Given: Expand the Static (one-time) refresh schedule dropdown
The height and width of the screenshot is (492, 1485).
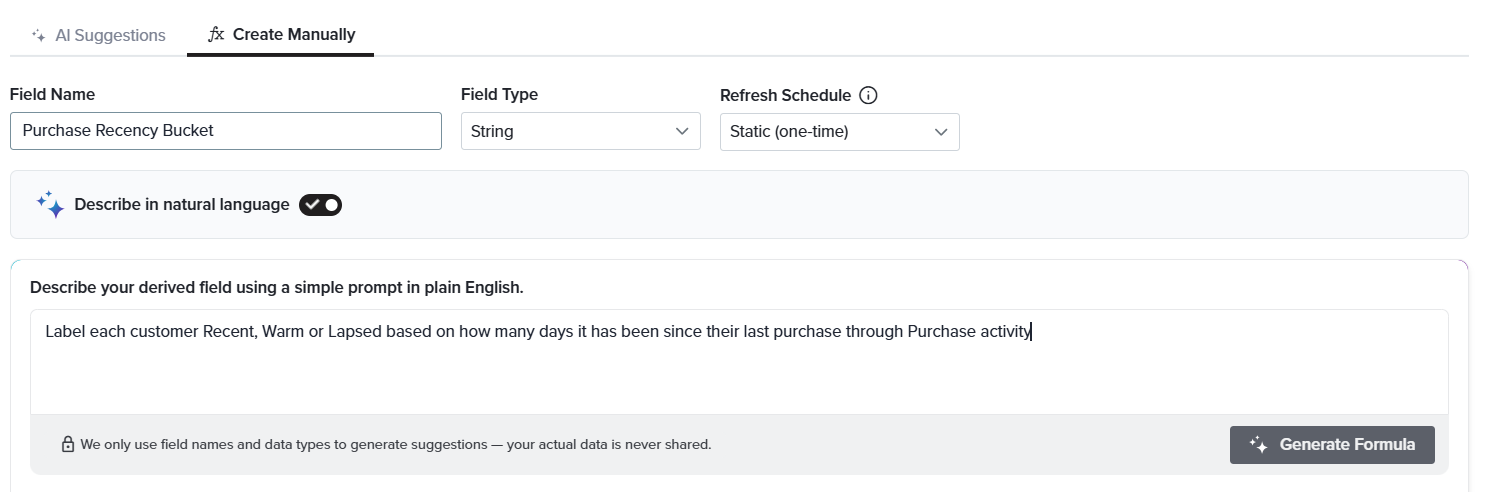Looking at the screenshot, I should pos(839,131).
